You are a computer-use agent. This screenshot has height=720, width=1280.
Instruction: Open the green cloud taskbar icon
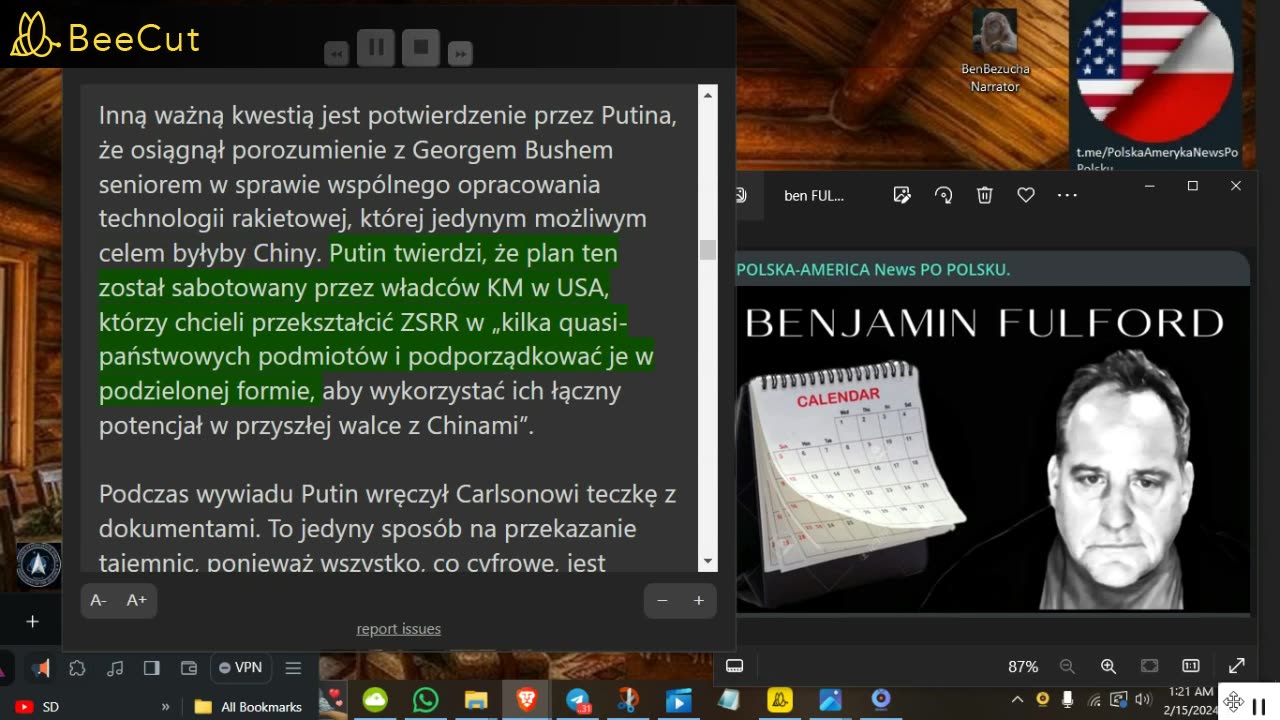tap(375, 700)
